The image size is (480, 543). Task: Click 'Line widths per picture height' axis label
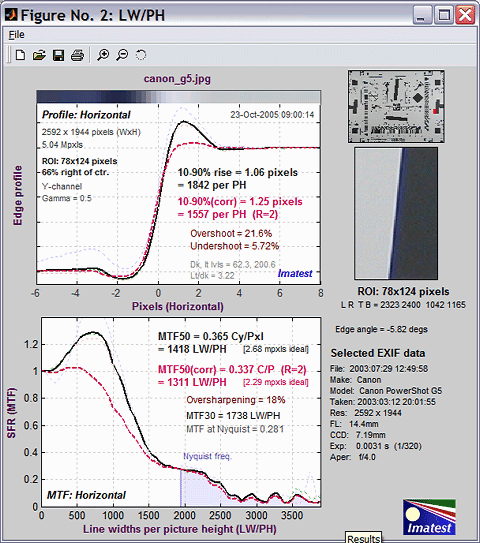tap(179, 529)
